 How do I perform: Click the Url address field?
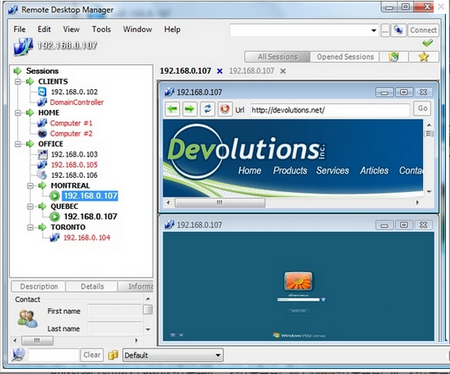click(329, 110)
